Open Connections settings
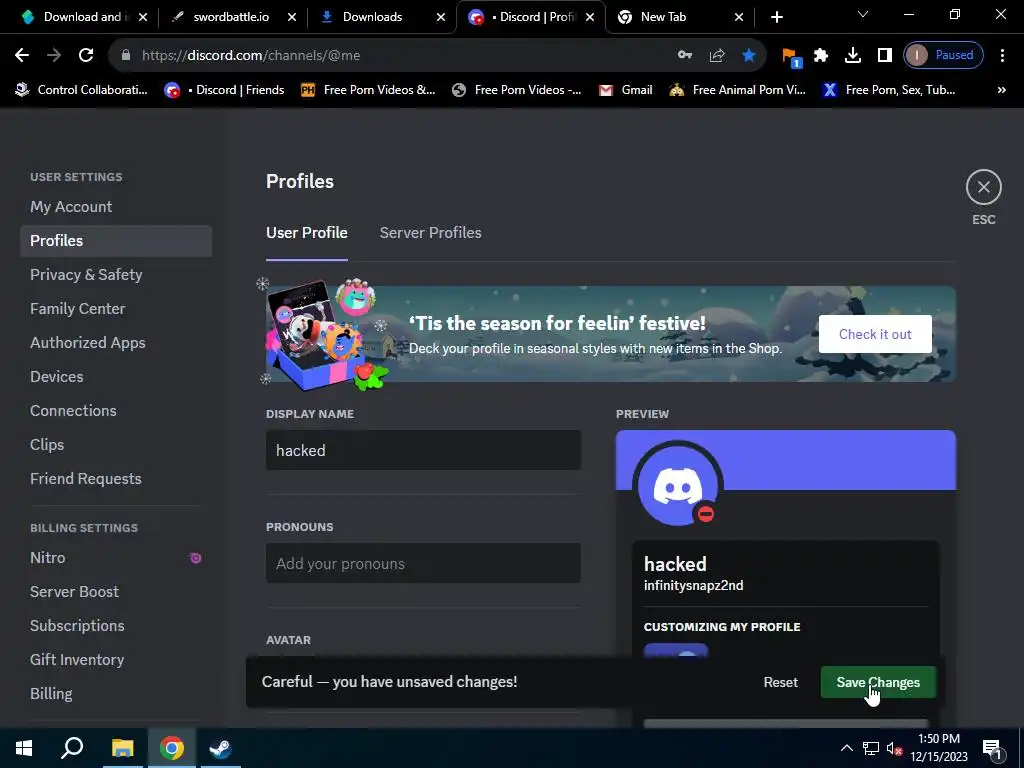 [116, 411]
